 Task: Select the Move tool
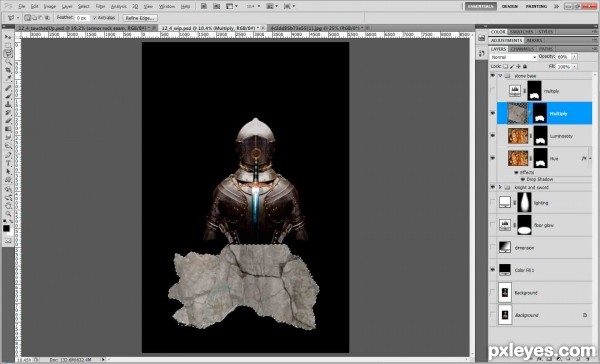(x=8, y=37)
